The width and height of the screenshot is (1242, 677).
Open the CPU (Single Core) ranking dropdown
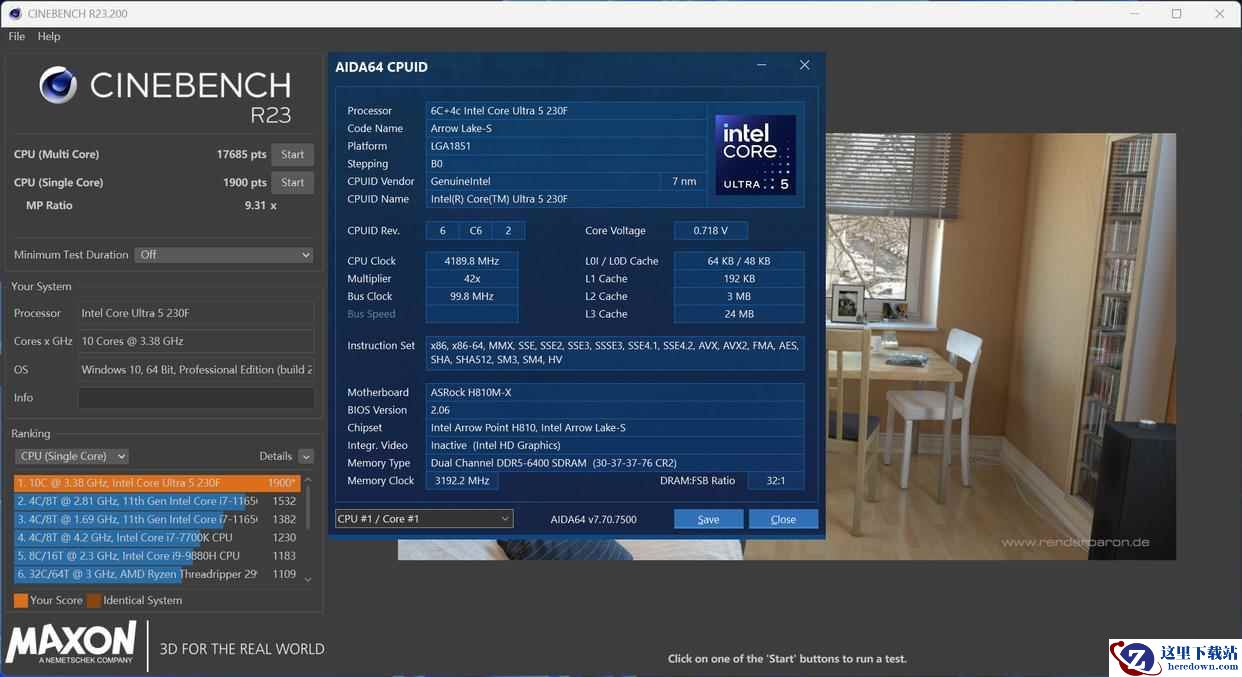pyautogui.click(x=72, y=456)
